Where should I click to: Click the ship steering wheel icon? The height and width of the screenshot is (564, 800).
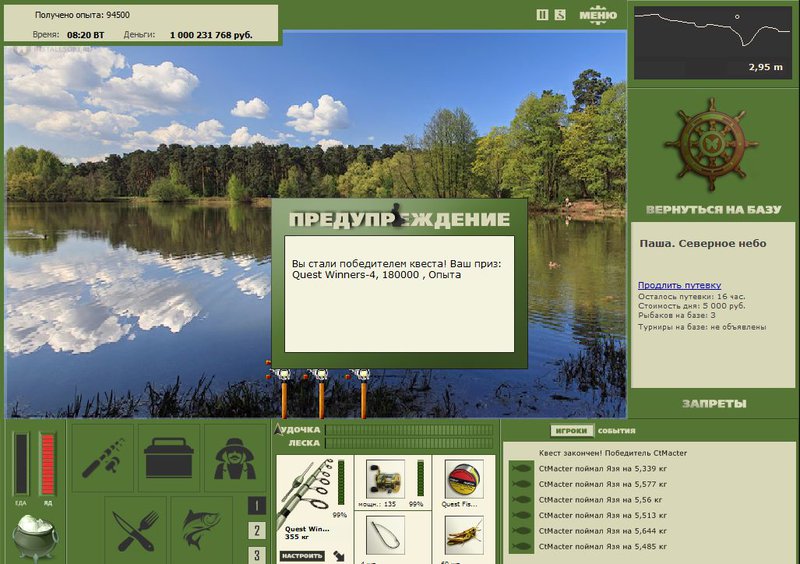pyautogui.click(x=711, y=145)
